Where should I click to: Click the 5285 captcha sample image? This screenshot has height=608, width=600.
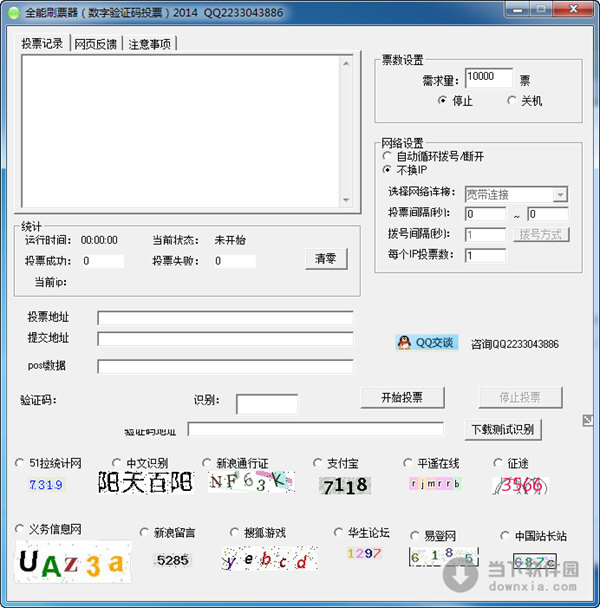pos(173,560)
